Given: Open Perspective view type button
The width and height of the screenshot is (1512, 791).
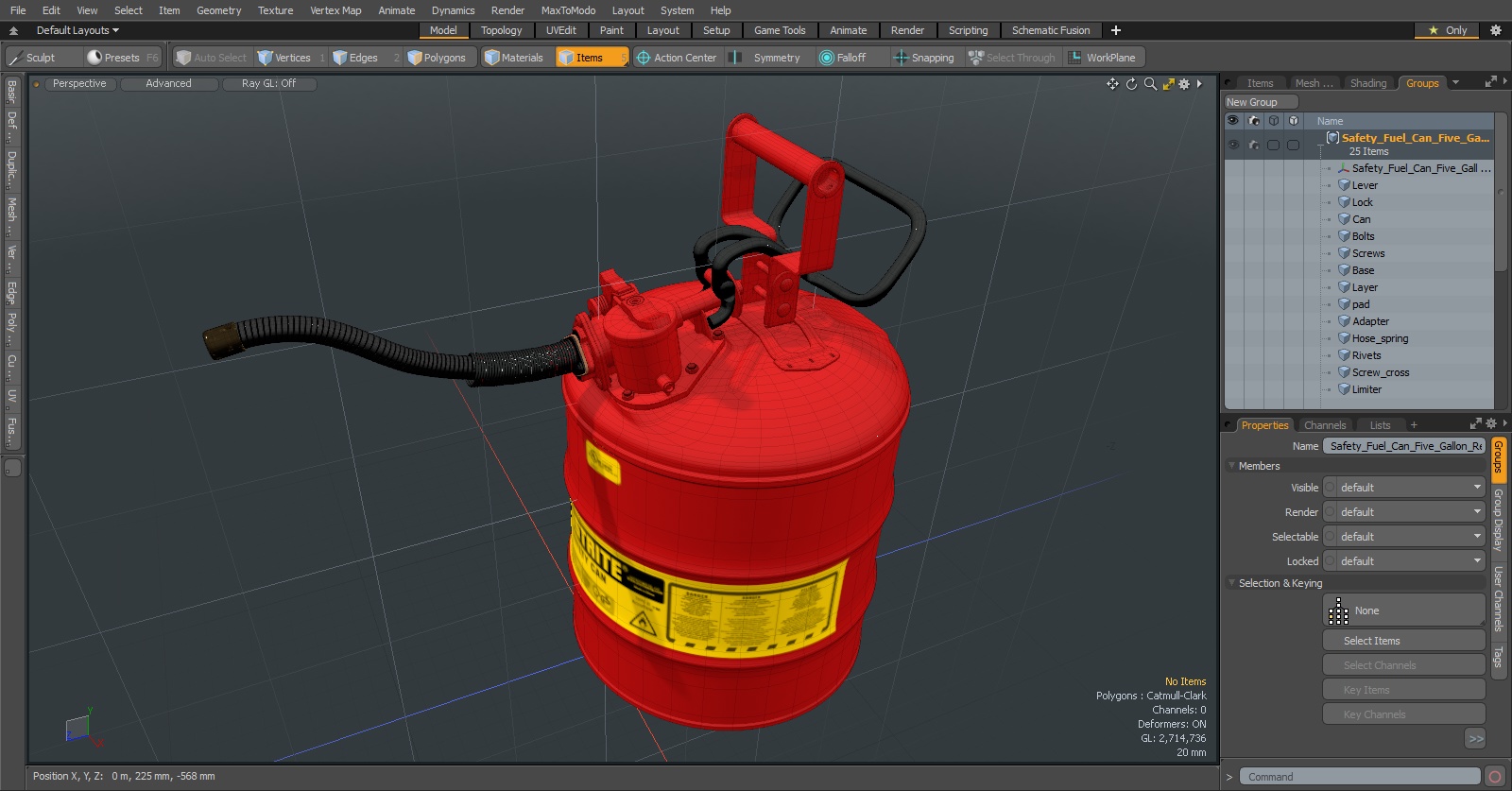Looking at the screenshot, I should (79, 84).
